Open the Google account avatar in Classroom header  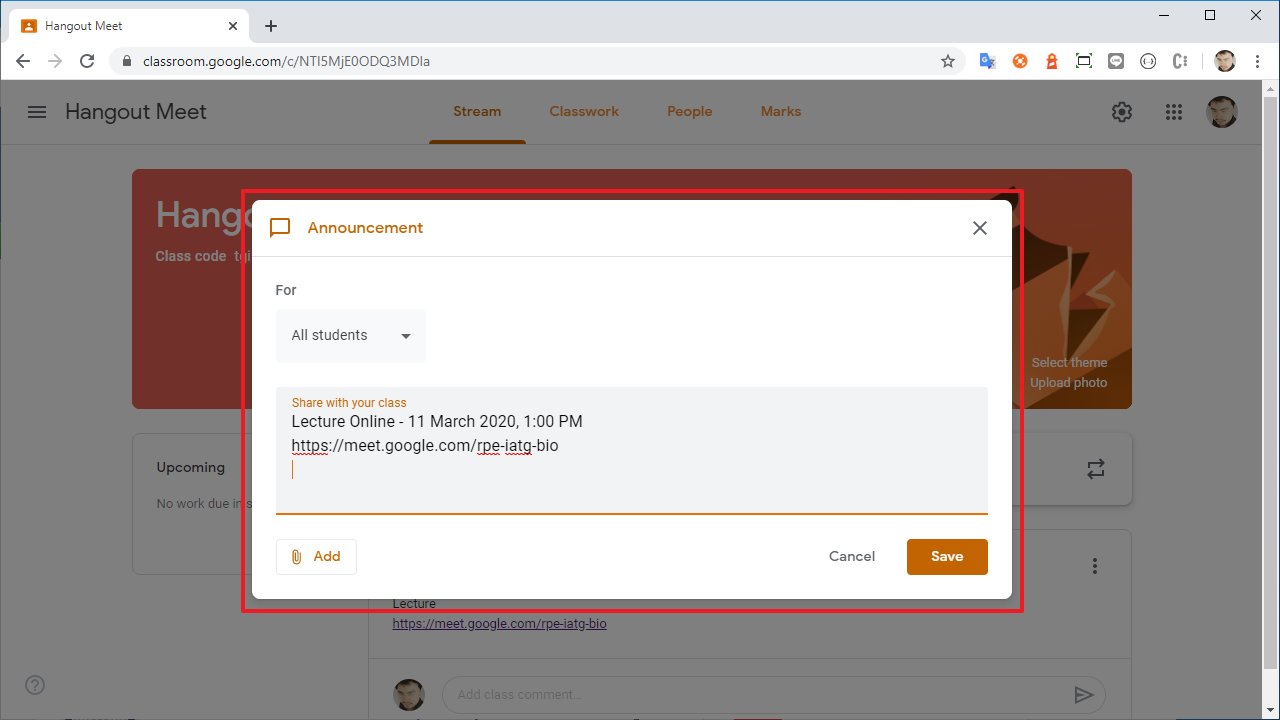pos(1222,112)
